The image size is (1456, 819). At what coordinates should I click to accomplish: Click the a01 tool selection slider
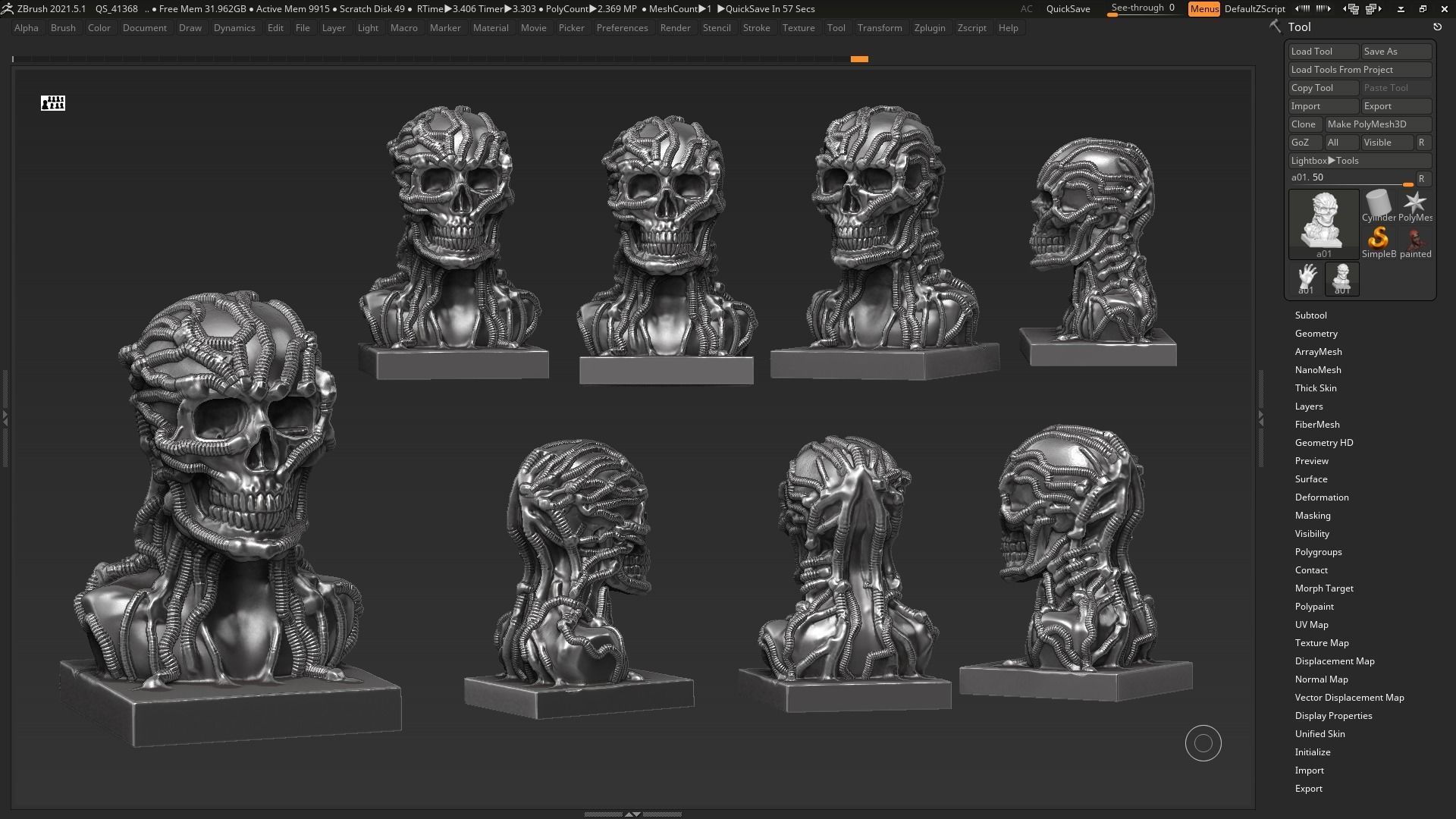(1351, 179)
